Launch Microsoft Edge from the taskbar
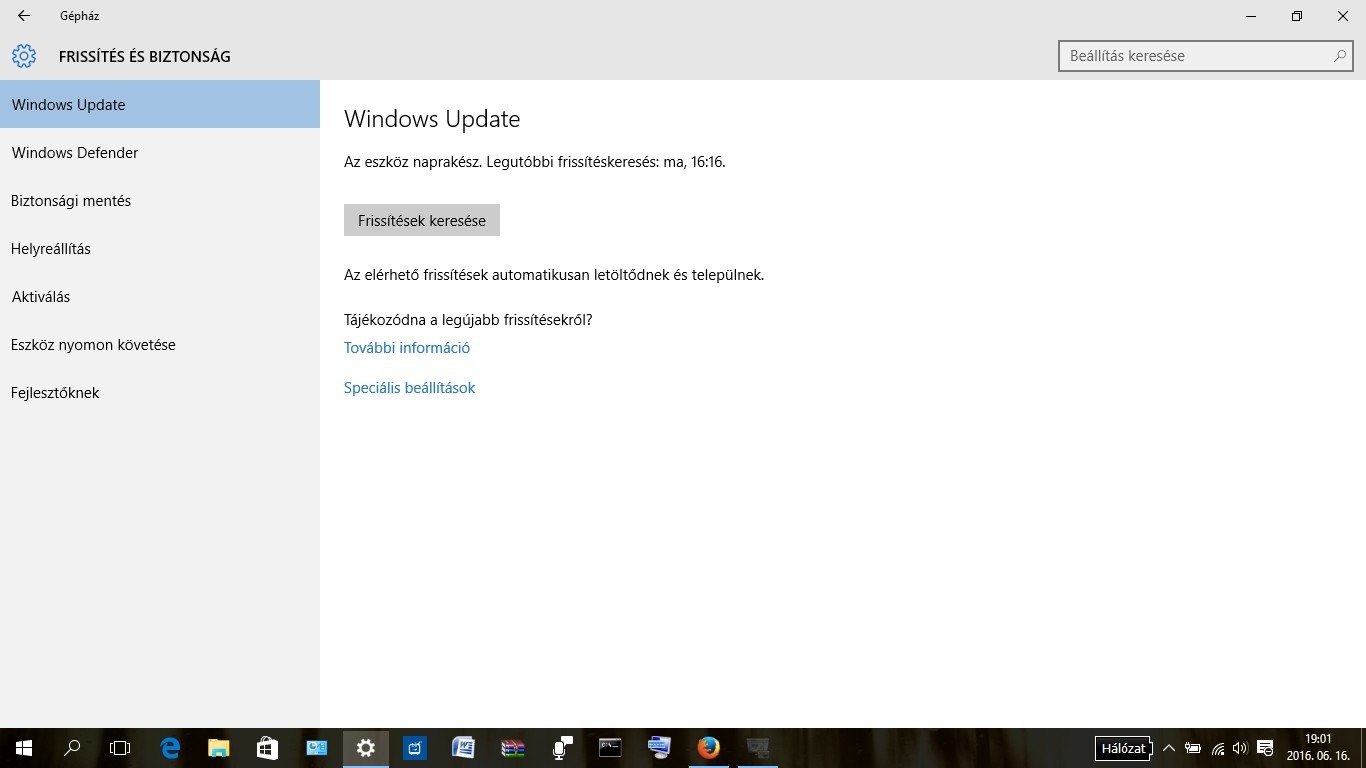 [170, 748]
